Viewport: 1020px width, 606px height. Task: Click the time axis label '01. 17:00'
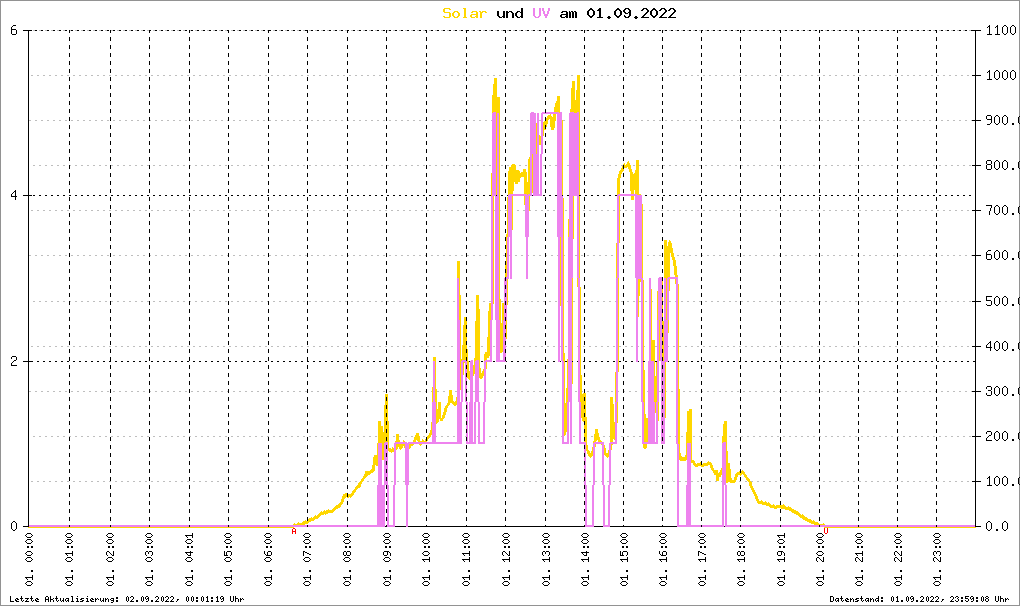[702, 559]
